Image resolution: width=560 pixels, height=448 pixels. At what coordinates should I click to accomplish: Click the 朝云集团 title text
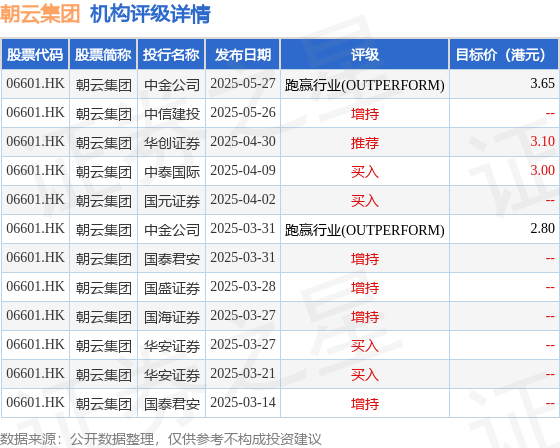[x=40, y=14]
